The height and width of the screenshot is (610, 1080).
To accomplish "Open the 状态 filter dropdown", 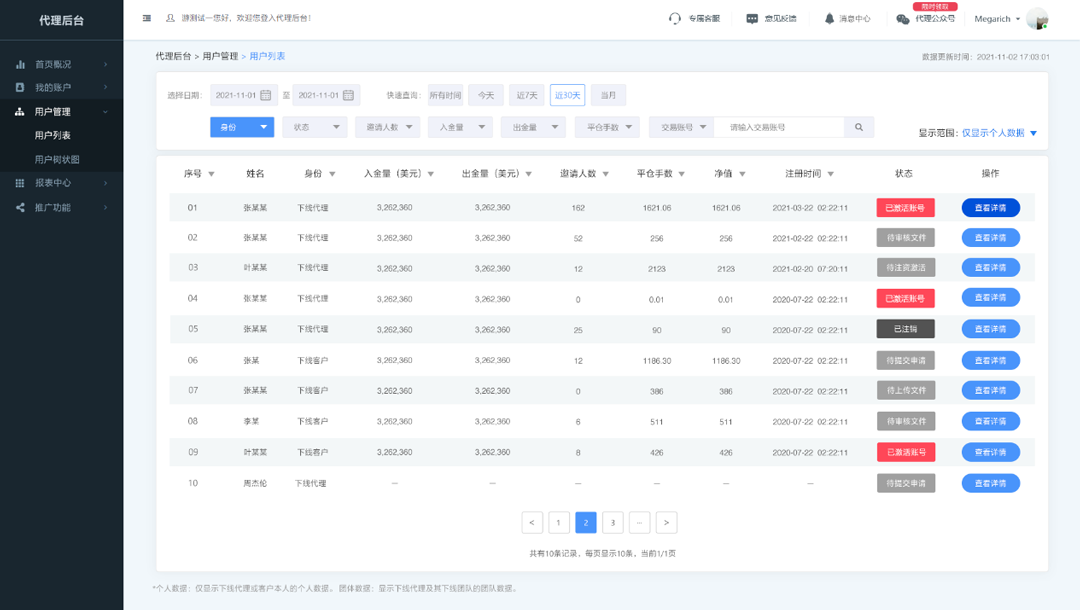I will coord(315,127).
